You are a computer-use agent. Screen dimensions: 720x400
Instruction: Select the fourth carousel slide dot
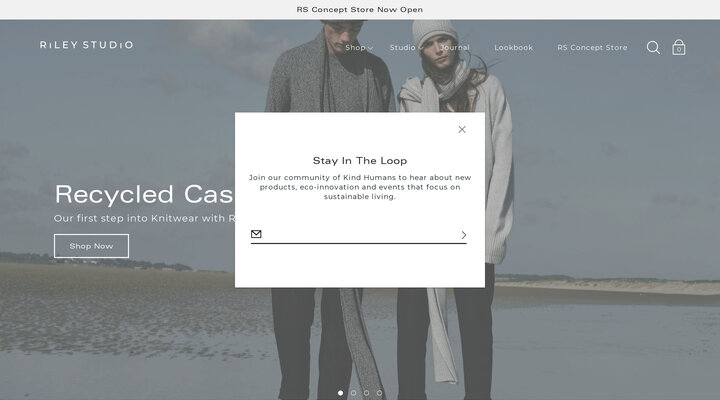click(379, 393)
